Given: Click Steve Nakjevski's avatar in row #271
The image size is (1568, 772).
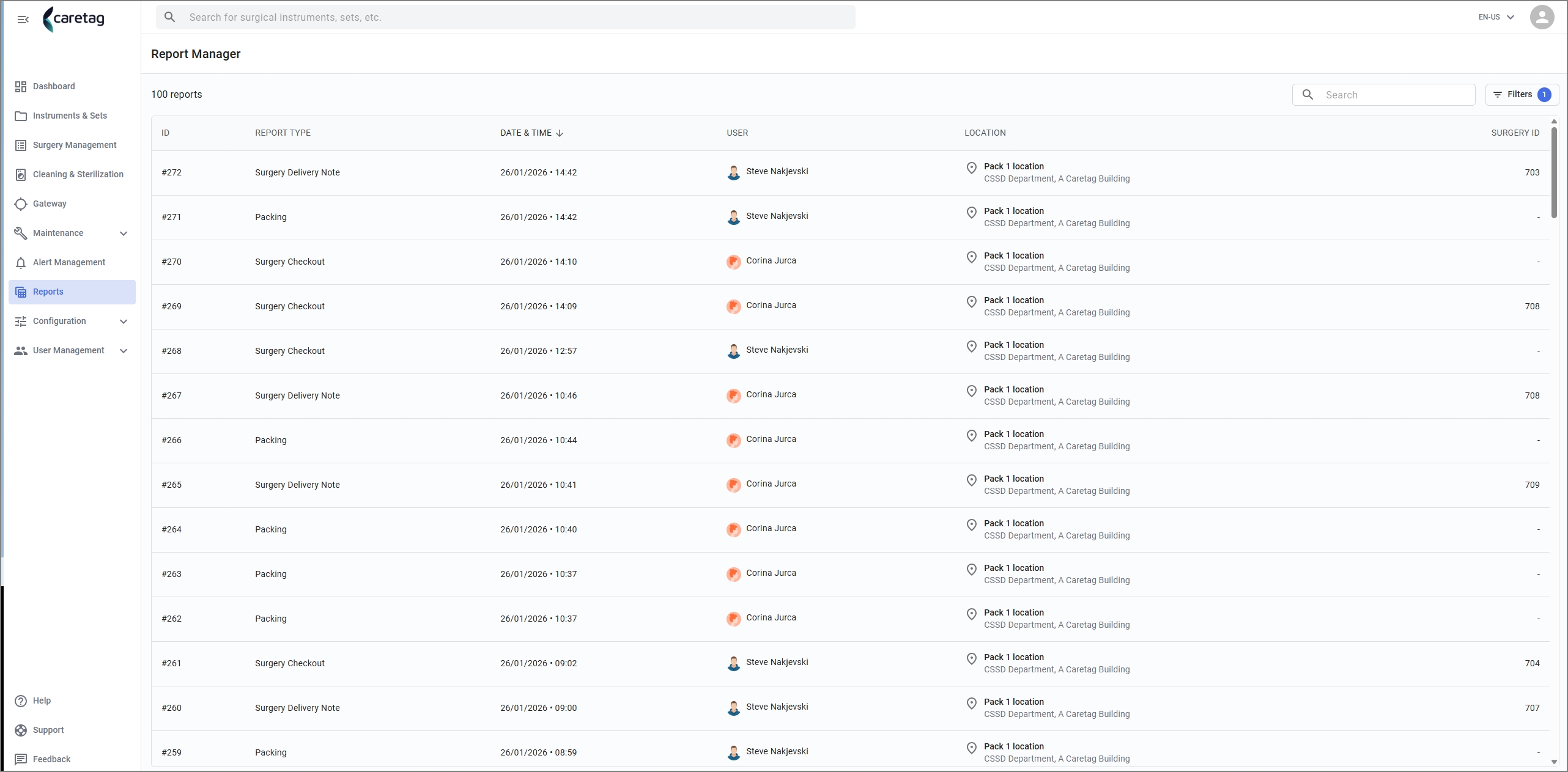Looking at the screenshot, I should tap(733, 217).
